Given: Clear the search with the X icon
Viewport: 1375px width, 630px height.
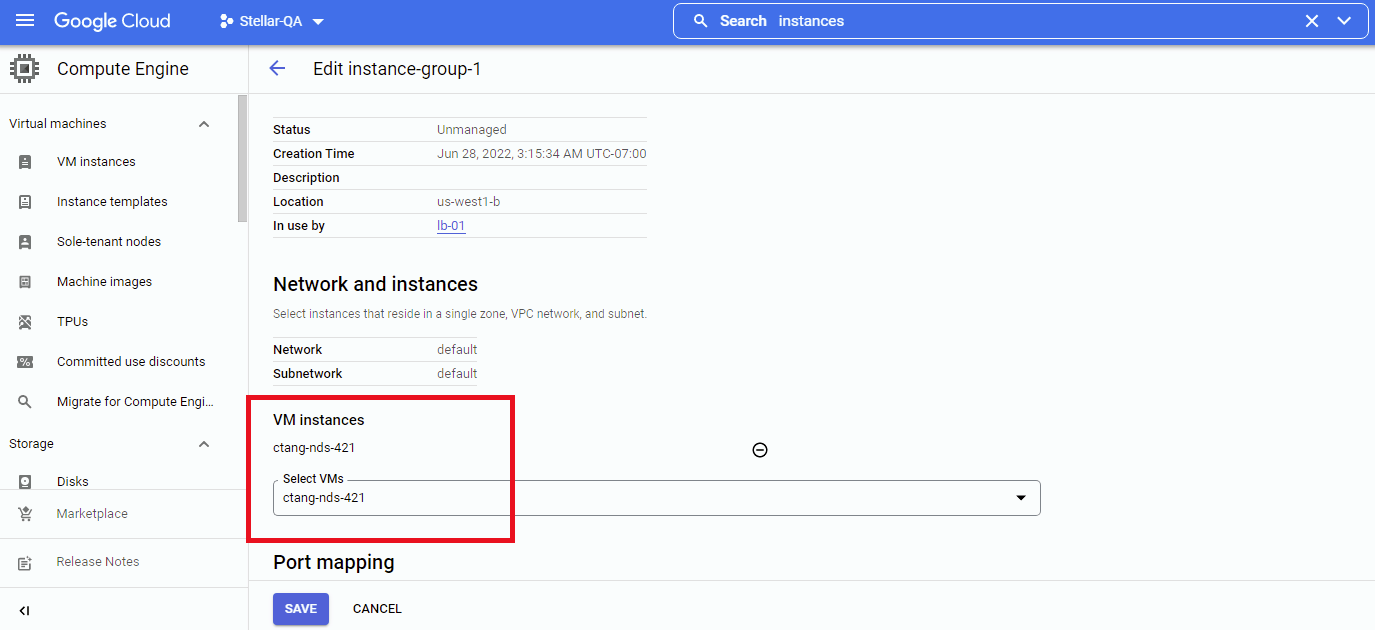Looking at the screenshot, I should (x=1312, y=21).
